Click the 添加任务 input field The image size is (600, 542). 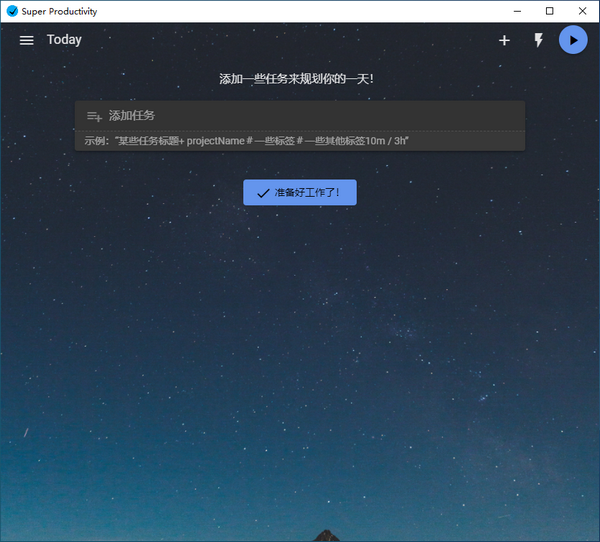(300, 116)
